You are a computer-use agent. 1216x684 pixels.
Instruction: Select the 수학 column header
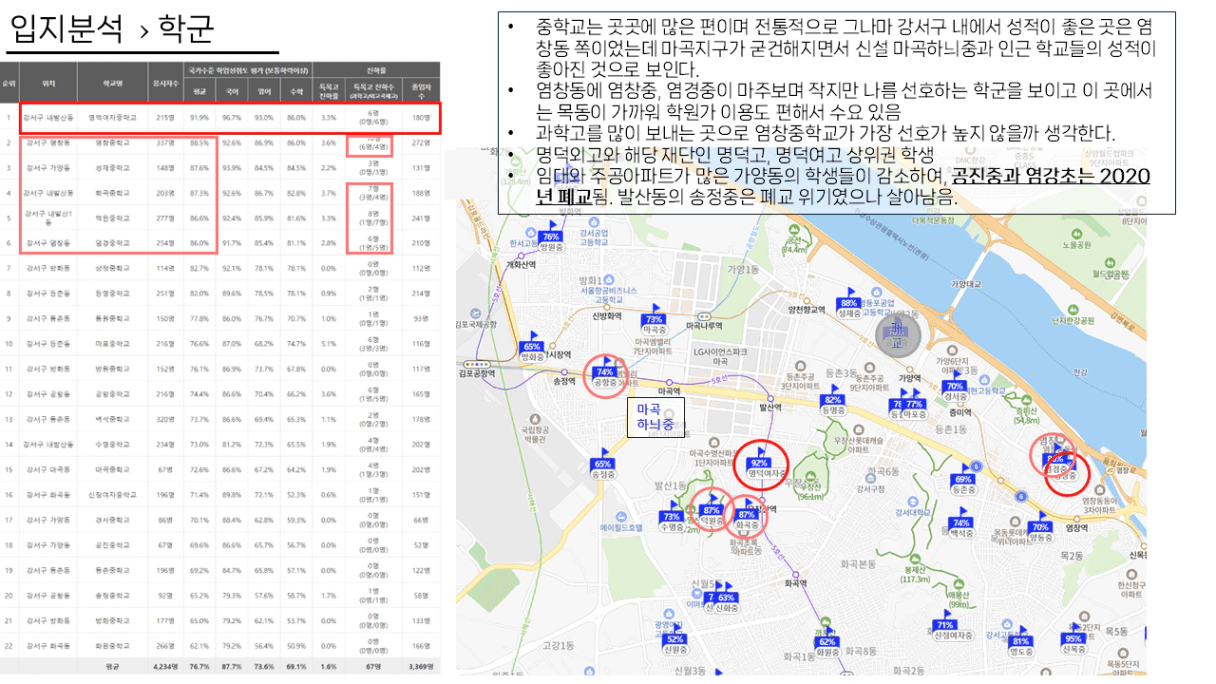click(297, 92)
